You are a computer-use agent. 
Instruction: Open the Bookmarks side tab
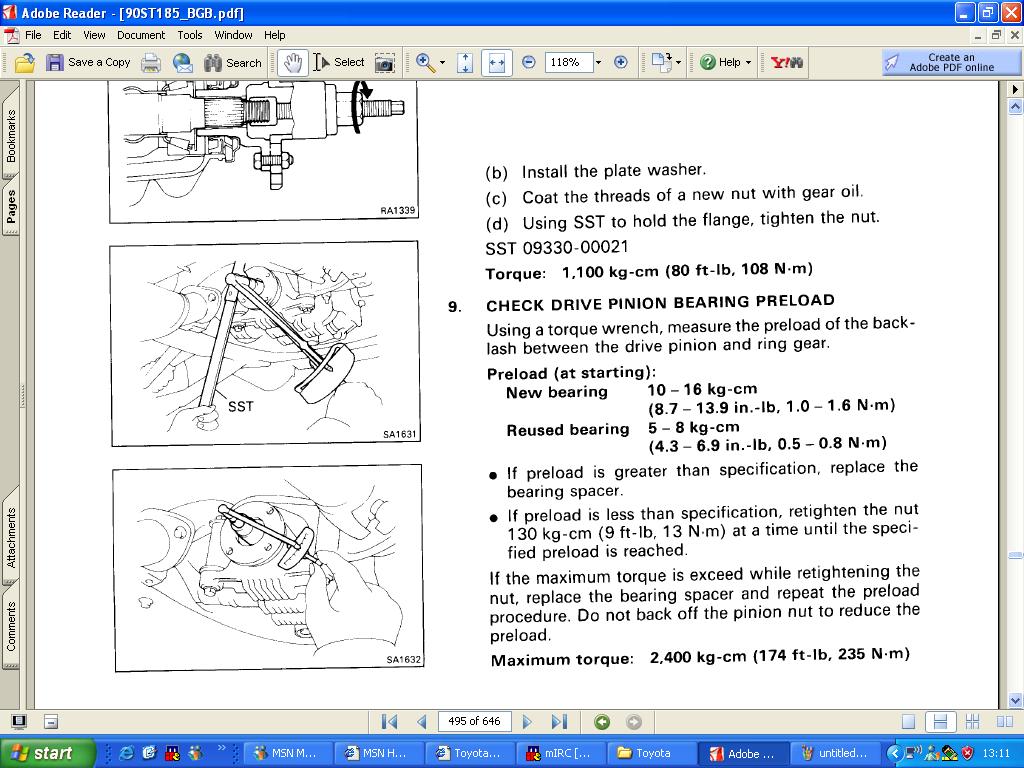11,136
